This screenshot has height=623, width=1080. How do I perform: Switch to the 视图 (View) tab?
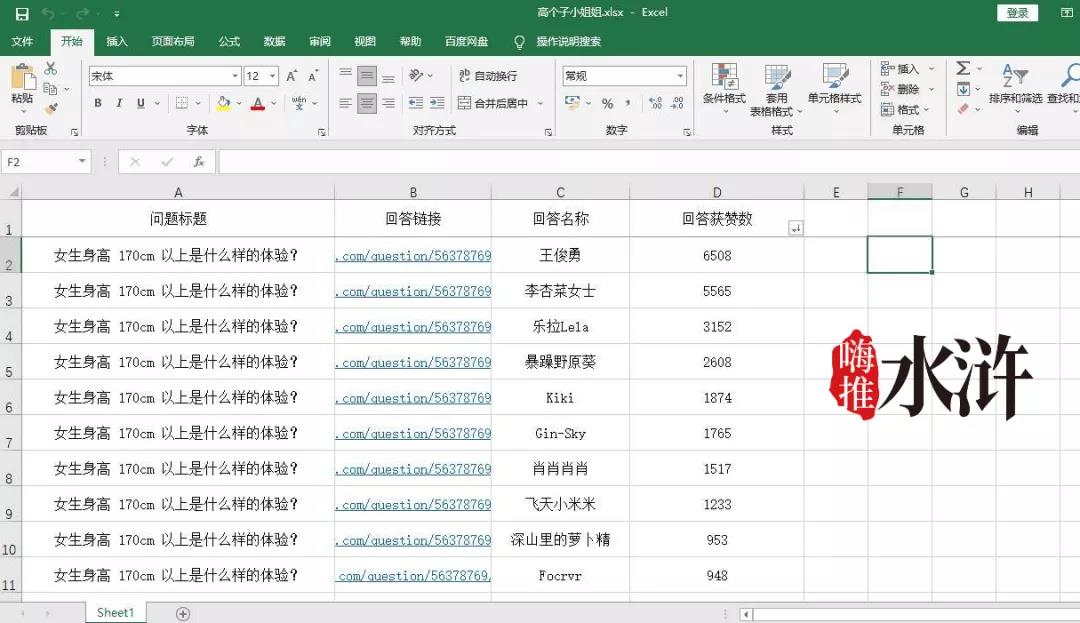365,41
